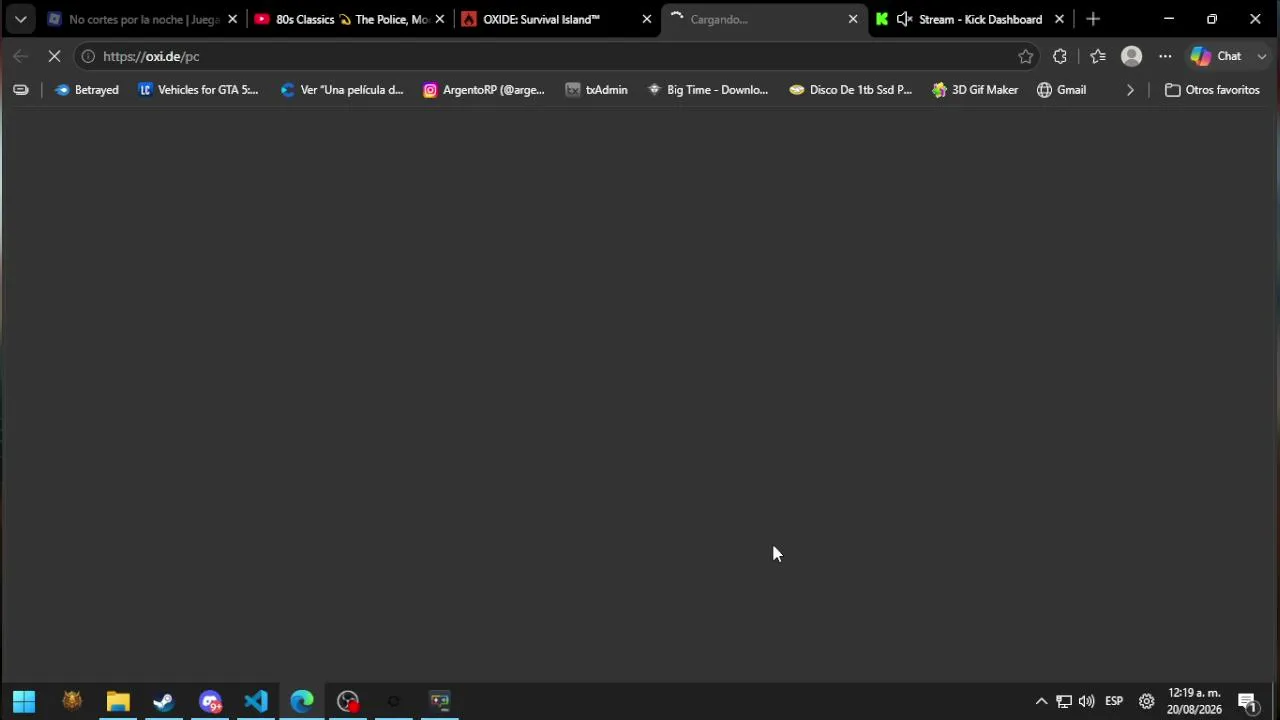The height and width of the screenshot is (720, 1280).
Task: Stop page loading with X button
Action: [54, 56]
